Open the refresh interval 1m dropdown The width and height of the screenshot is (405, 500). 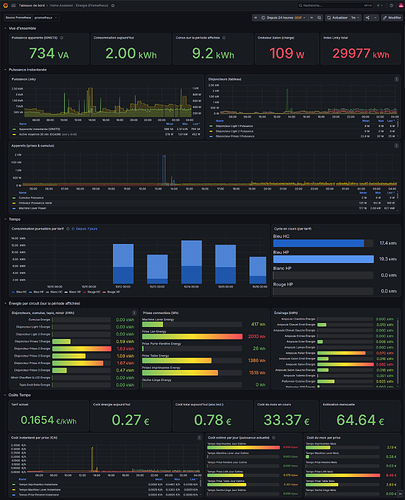coord(355,18)
